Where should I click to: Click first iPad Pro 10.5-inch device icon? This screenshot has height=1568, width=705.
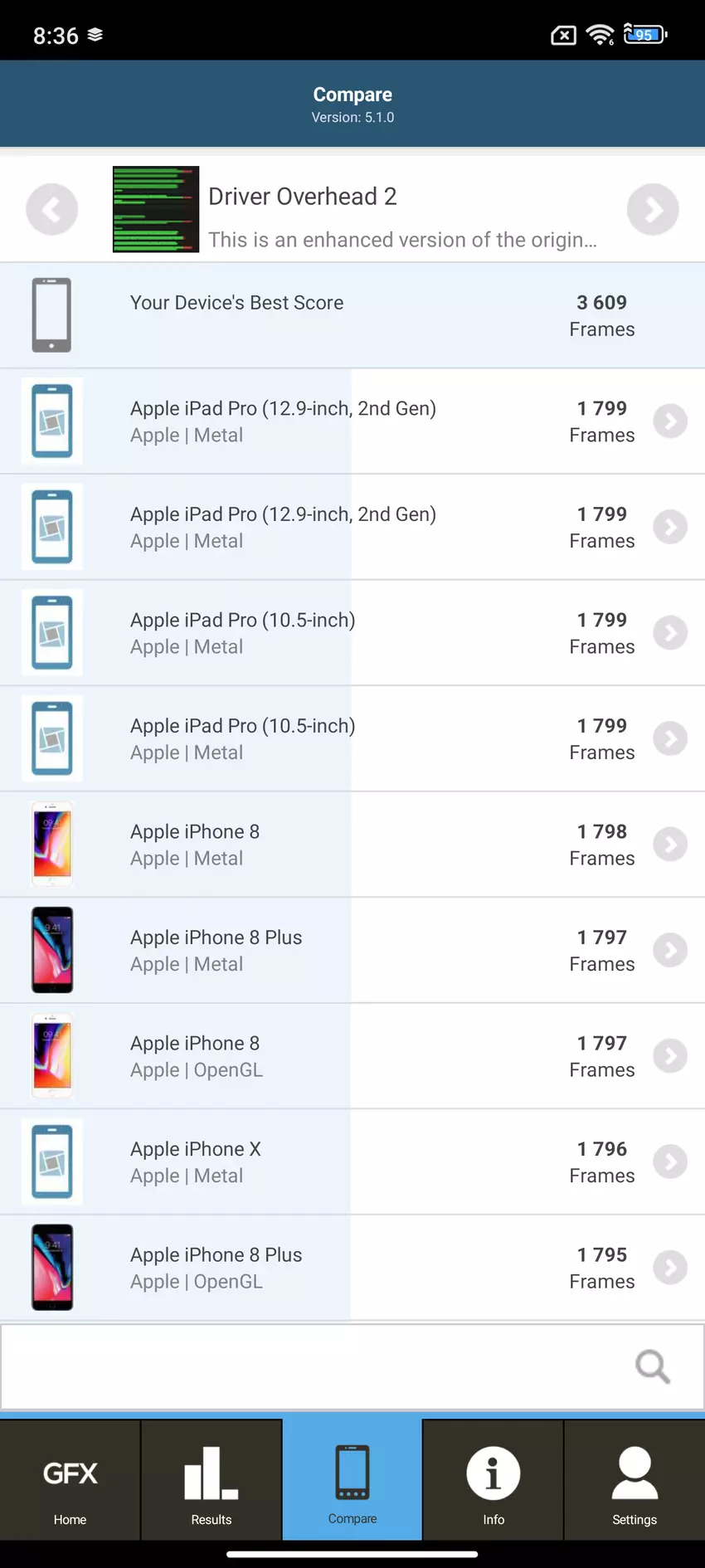click(52, 633)
